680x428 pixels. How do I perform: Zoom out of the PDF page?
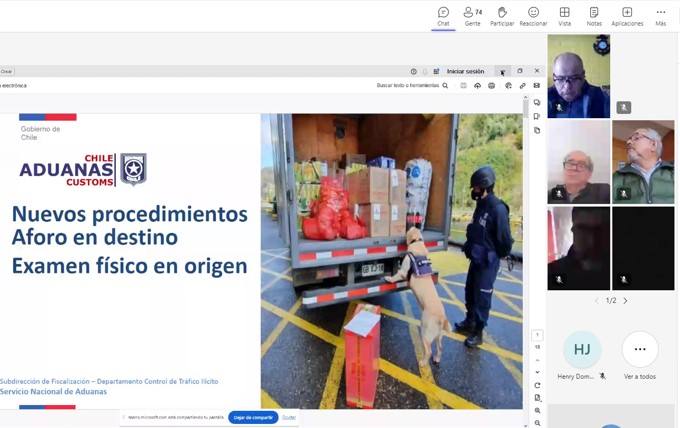pyautogui.click(x=537, y=423)
